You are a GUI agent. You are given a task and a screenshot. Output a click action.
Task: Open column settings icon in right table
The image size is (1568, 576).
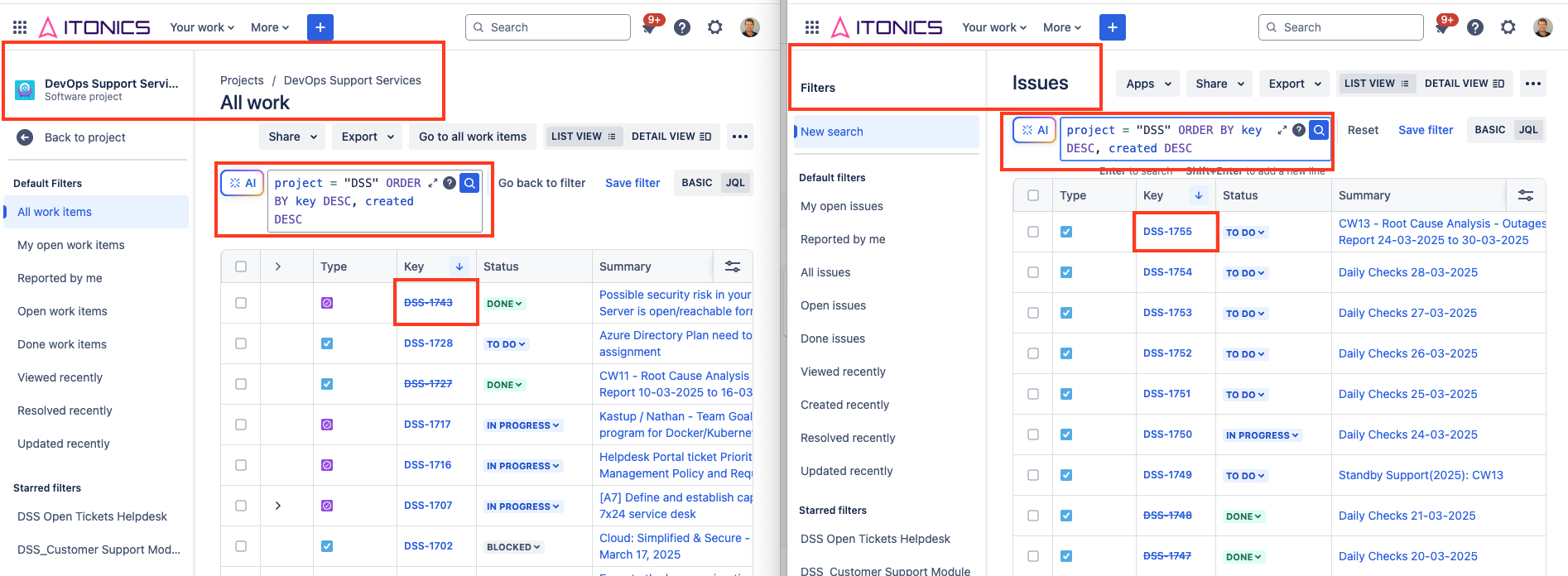(1526, 195)
